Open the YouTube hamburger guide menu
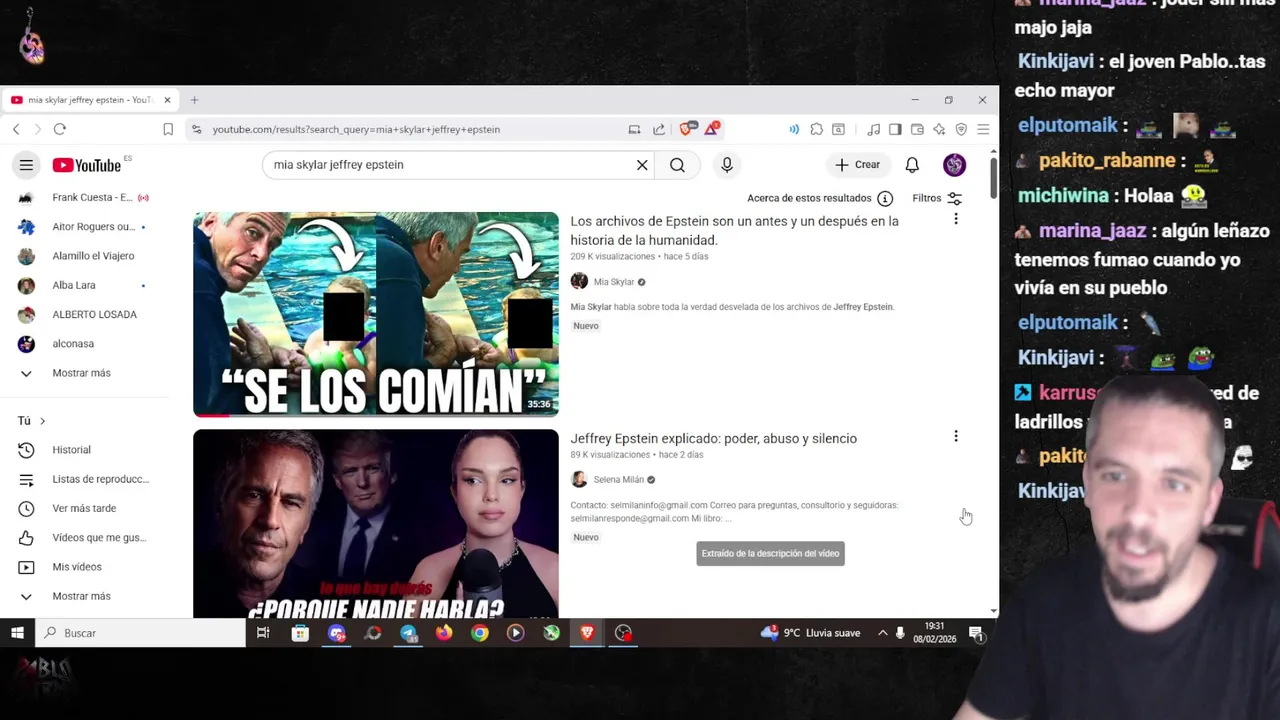Viewport: 1280px width, 720px height. click(x=26, y=165)
